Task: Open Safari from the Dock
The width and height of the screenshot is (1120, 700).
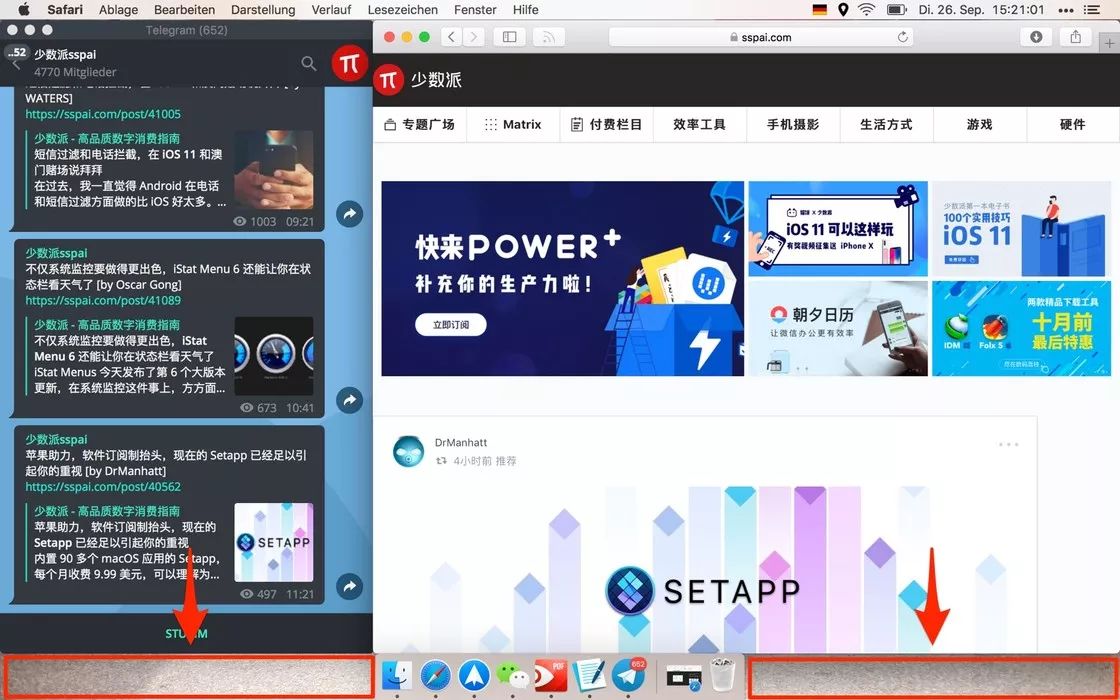Action: tap(435, 675)
